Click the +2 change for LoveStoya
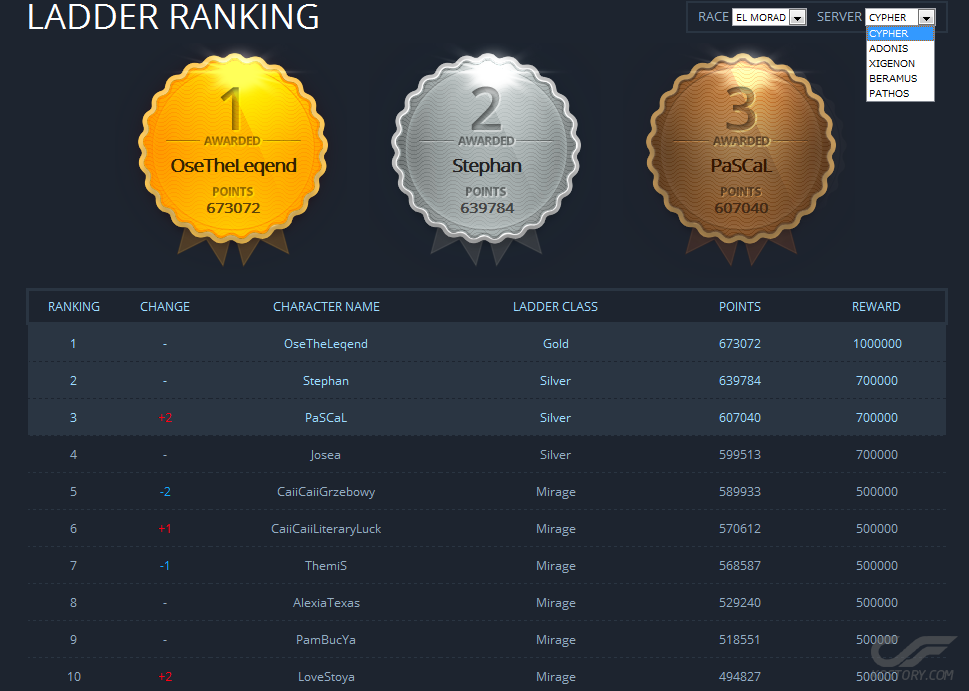 click(x=165, y=677)
